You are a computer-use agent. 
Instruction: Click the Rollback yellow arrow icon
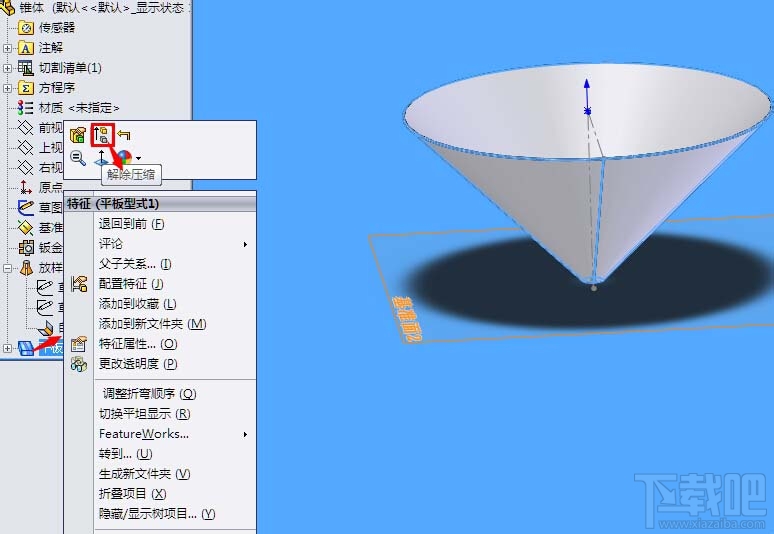(124, 135)
